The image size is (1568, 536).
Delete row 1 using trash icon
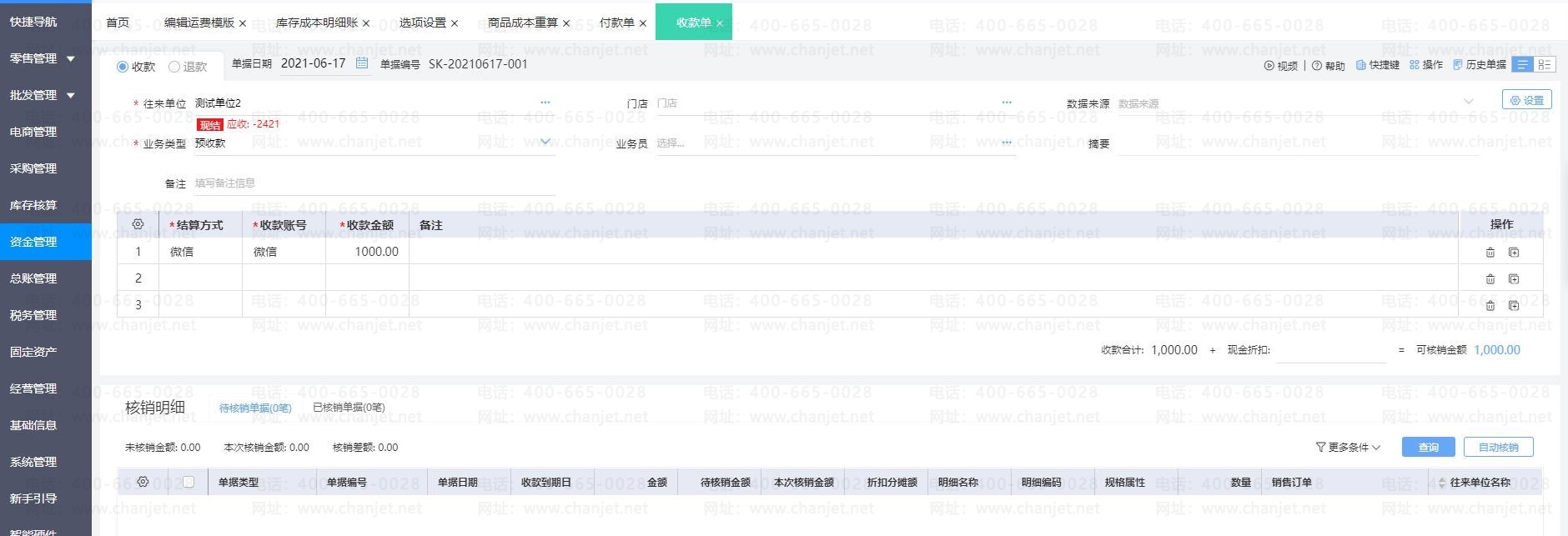pyautogui.click(x=1490, y=252)
